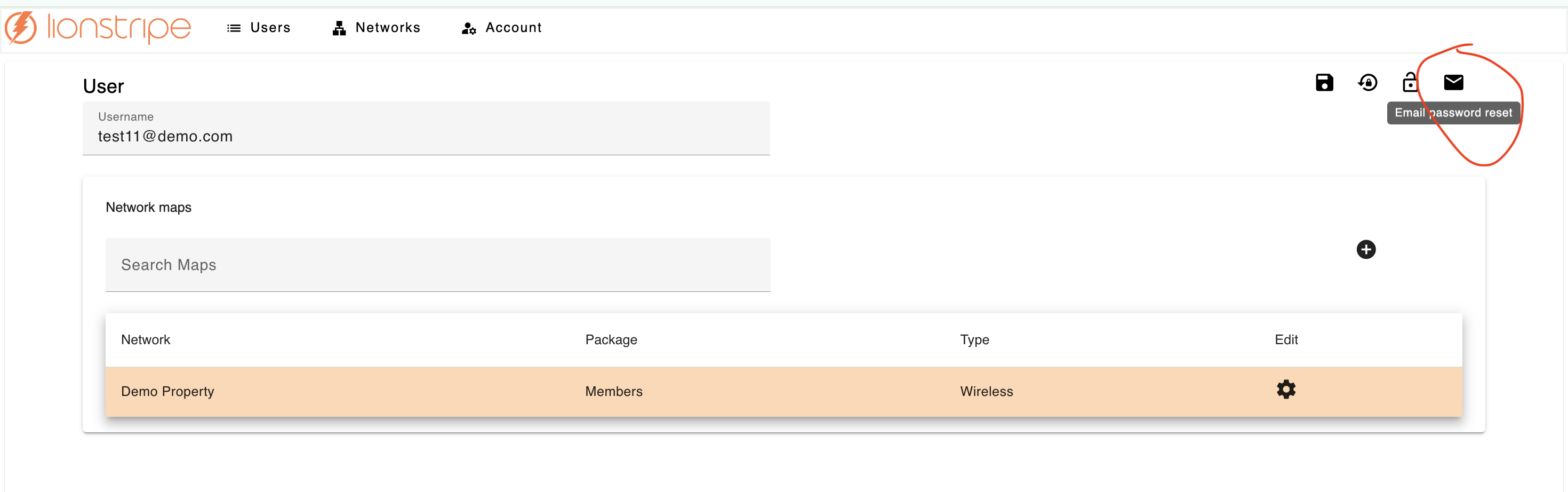Screen dimensions: 1568x492
Task: Click the Members package cell
Action: click(x=613, y=392)
